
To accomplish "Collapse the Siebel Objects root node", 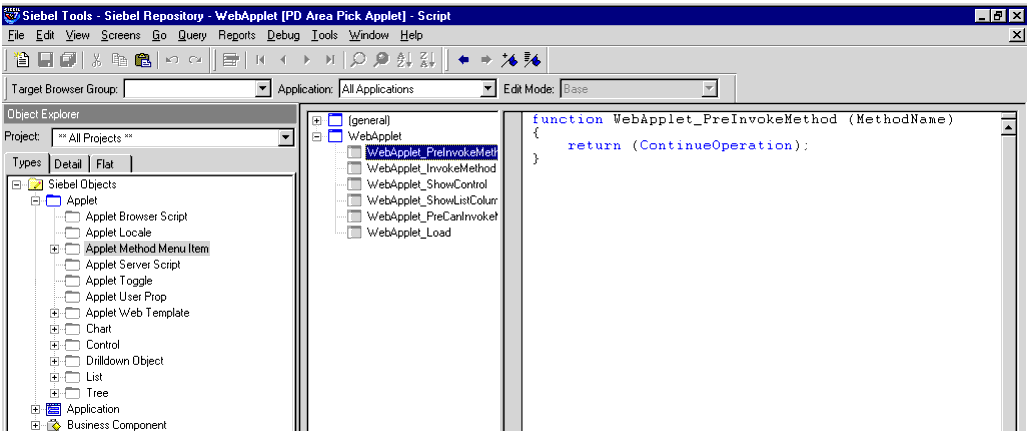I will [x=16, y=184].
